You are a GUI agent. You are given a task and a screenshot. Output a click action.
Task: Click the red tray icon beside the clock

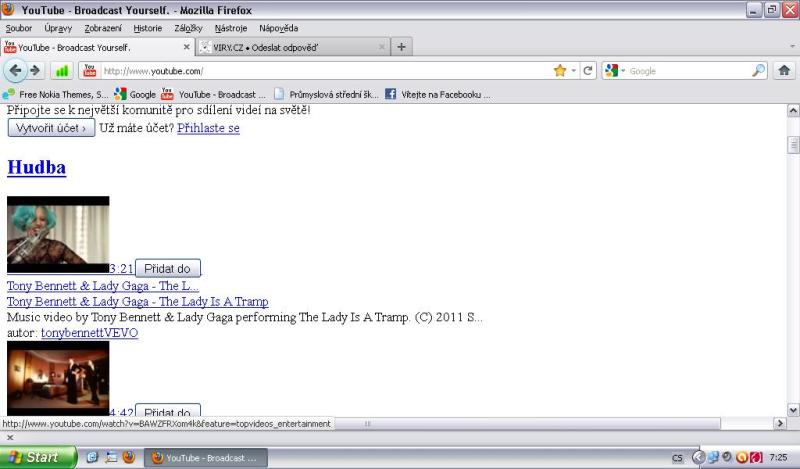point(756,457)
